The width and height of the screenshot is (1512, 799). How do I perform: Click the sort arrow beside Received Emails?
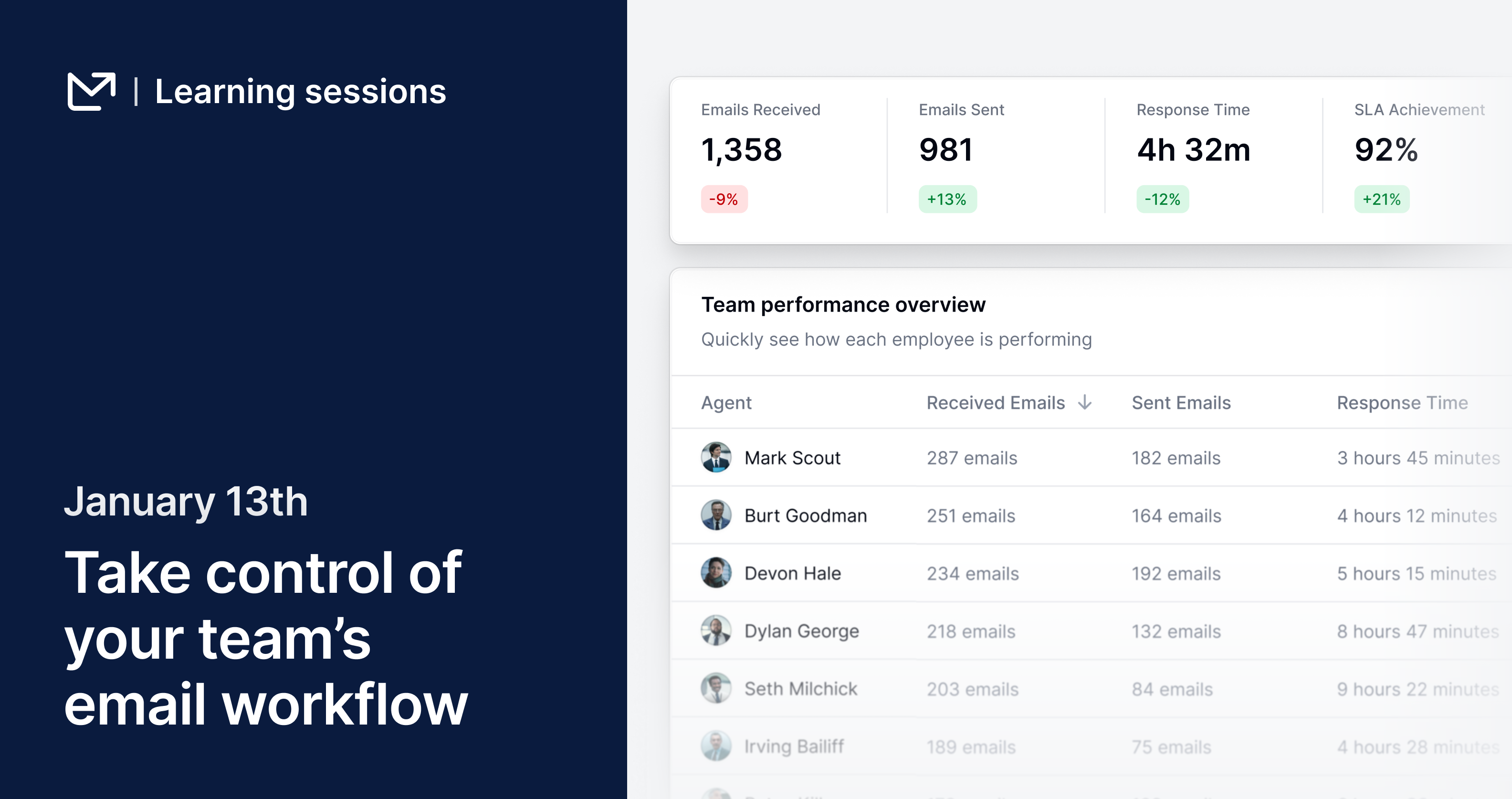[1085, 402]
